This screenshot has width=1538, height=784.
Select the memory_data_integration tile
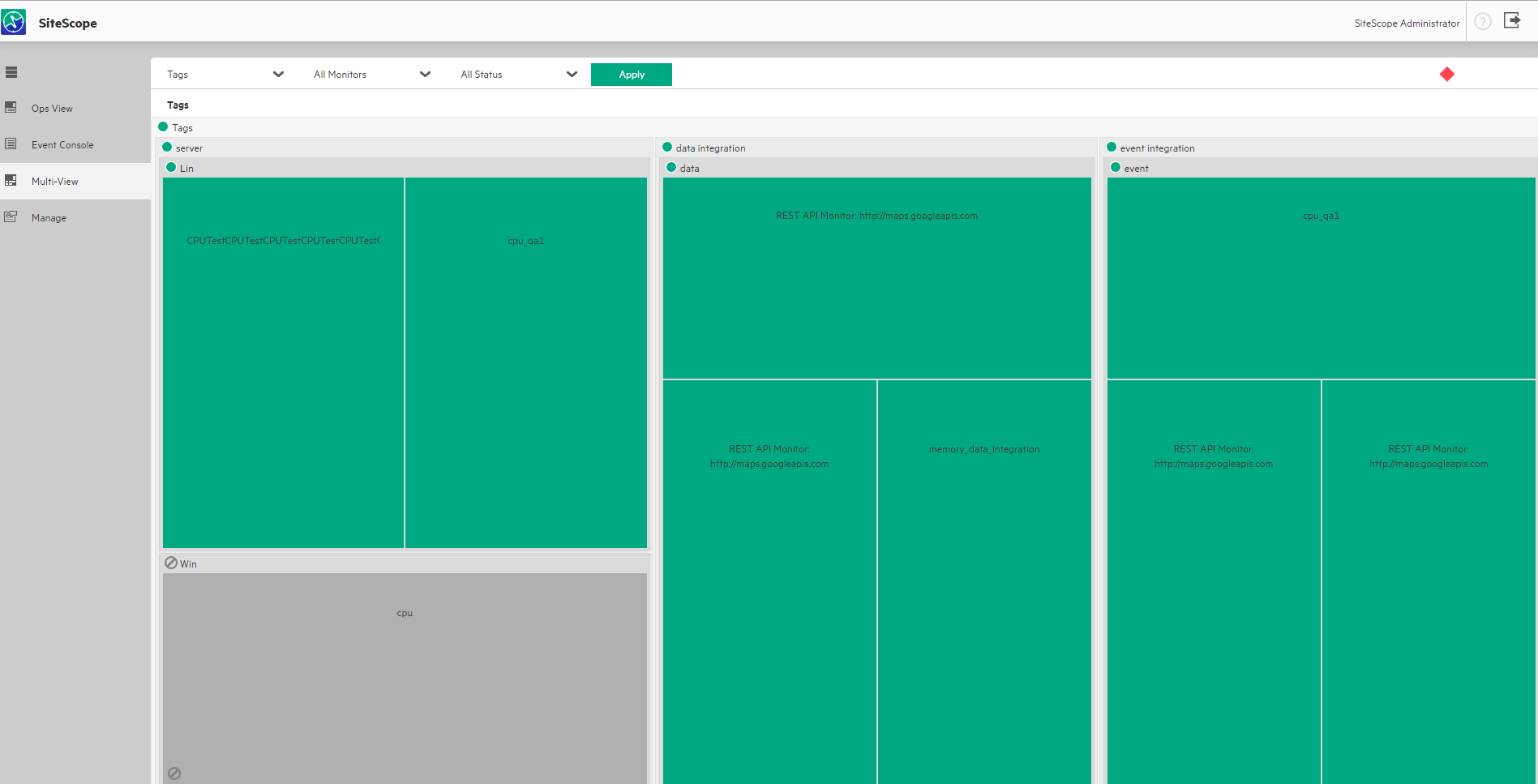point(984,581)
